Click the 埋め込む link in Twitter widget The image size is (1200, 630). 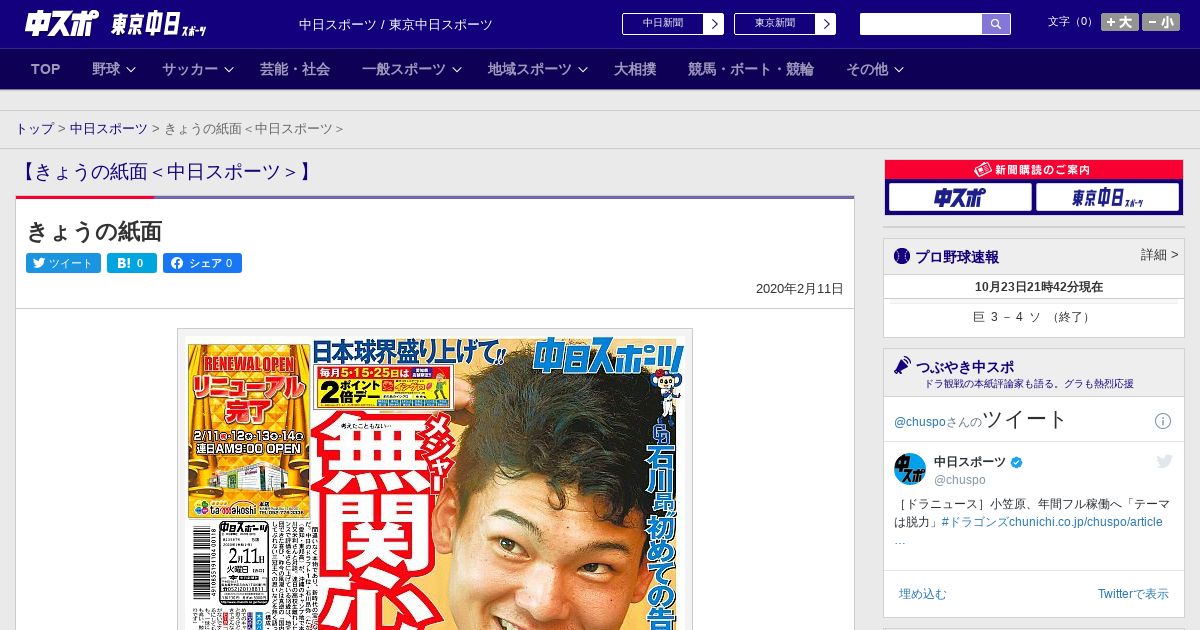[922, 594]
